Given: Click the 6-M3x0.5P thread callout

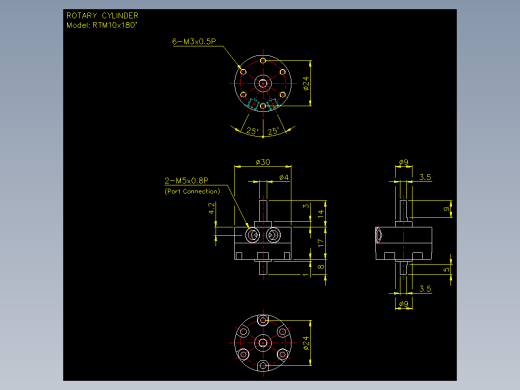Looking at the screenshot, I should point(194,42).
